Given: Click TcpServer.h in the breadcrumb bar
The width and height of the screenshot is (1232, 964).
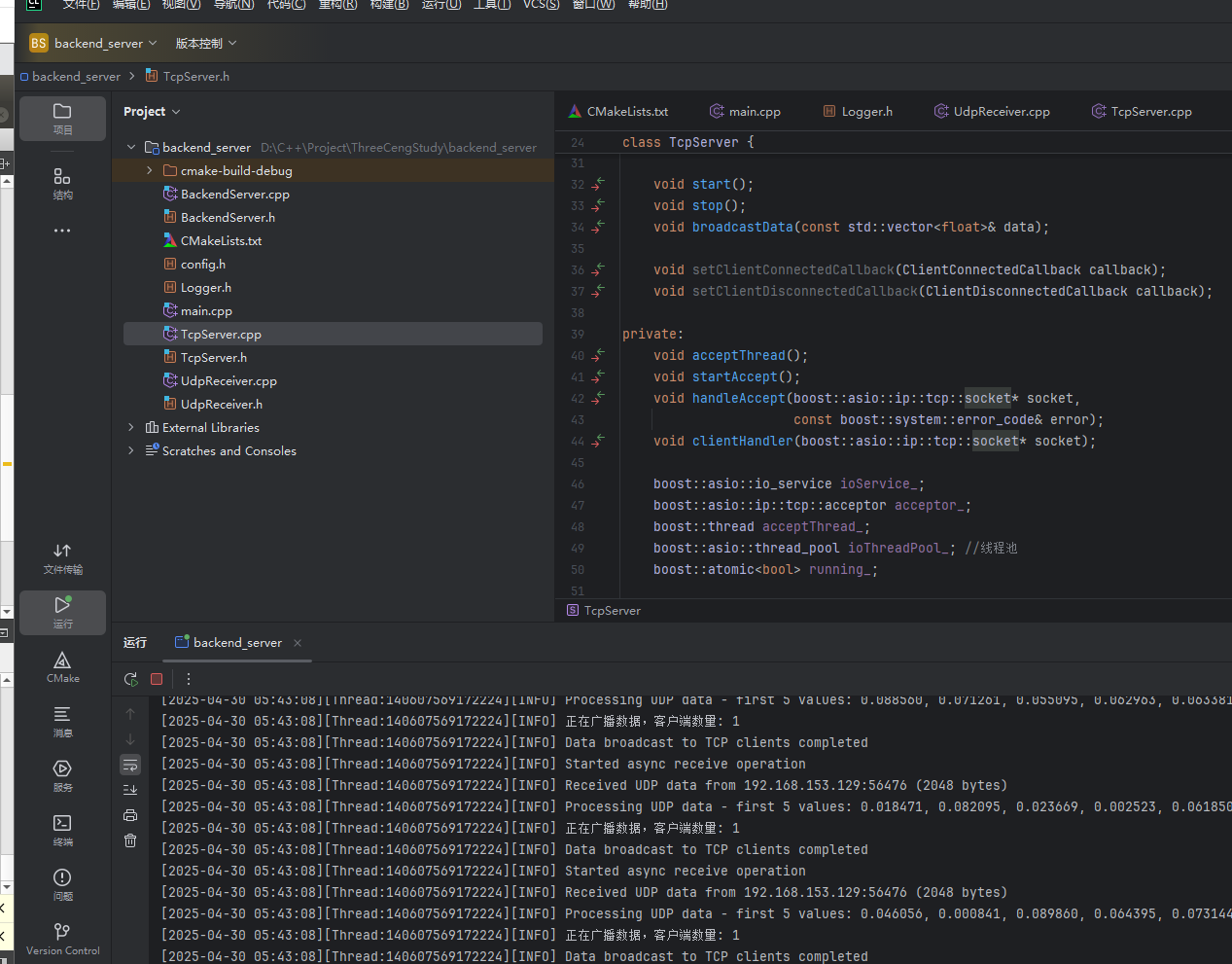Looking at the screenshot, I should [195, 76].
